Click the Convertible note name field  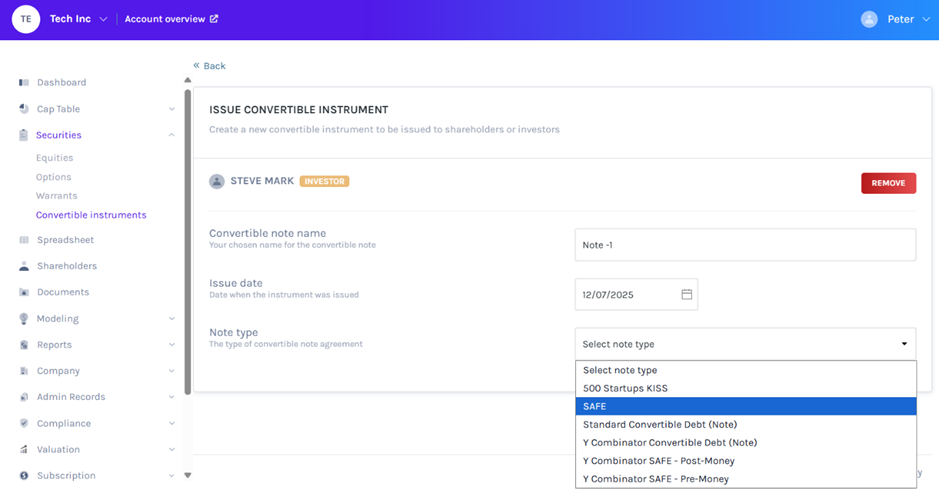(745, 245)
